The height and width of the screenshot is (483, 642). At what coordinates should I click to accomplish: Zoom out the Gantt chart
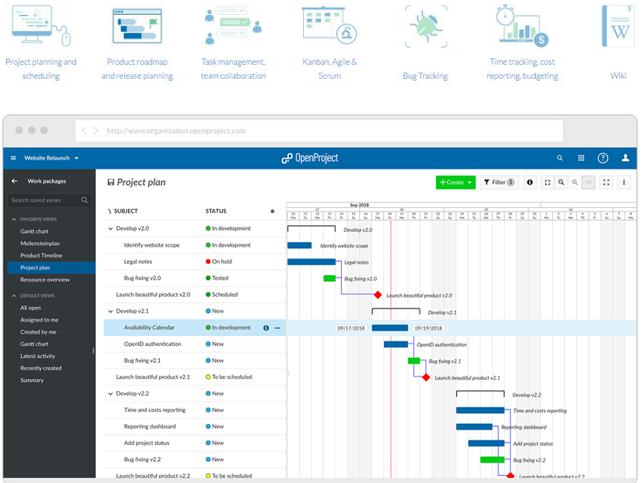(575, 182)
